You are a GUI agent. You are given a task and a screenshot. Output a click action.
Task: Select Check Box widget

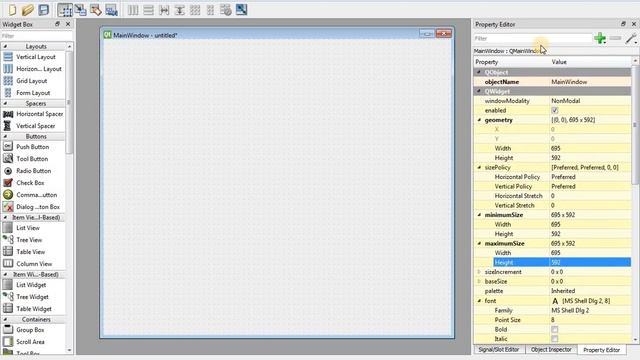(x=30, y=183)
